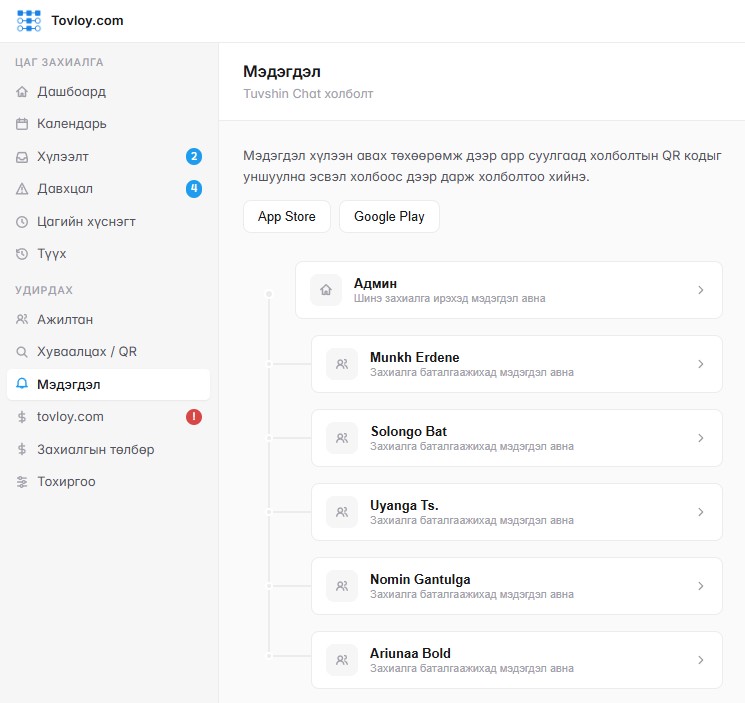Image resolution: width=745 pixels, height=703 pixels.
Task: Click 'Шинэ захиалга ирэхэд мэдэгдэл авна' text
Action: (449, 298)
